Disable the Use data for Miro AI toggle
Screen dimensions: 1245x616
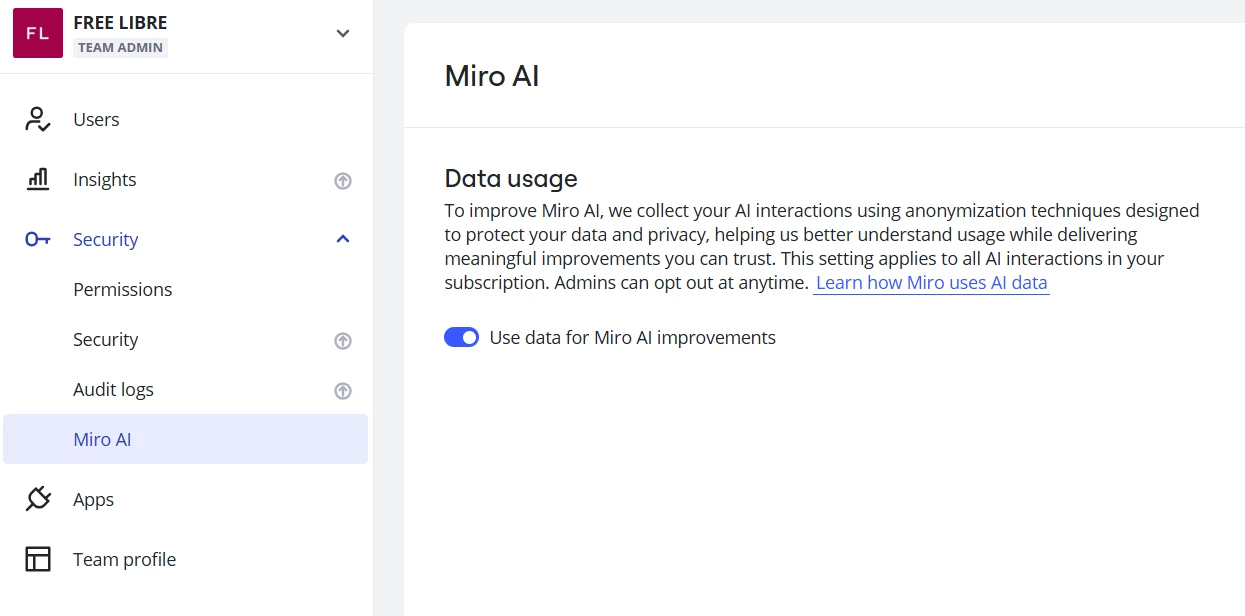click(x=462, y=338)
